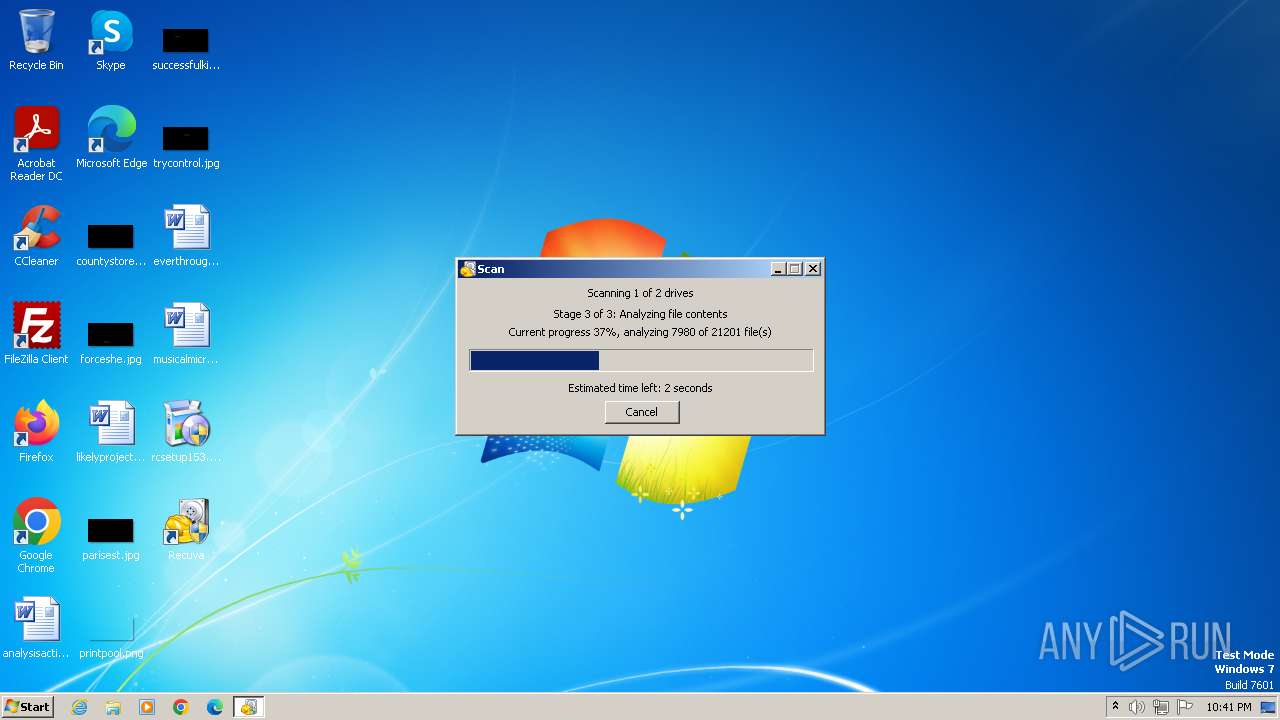Minimize the Scan dialog
This screenshot has height=720, width=1280.
point(778,269)
